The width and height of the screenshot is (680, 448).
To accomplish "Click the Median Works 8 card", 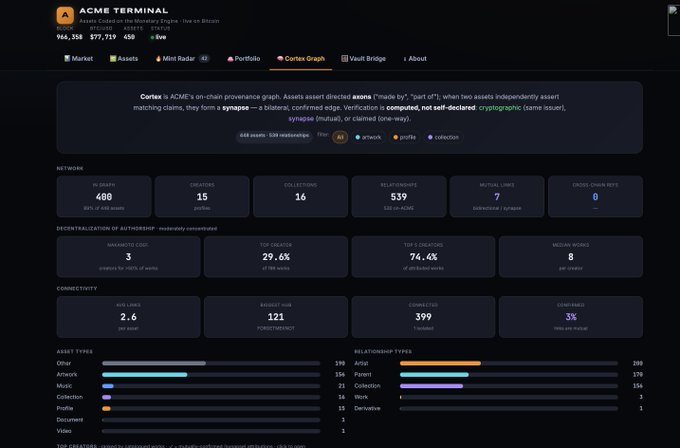I will pyautogui.click(x=571, y=257).
